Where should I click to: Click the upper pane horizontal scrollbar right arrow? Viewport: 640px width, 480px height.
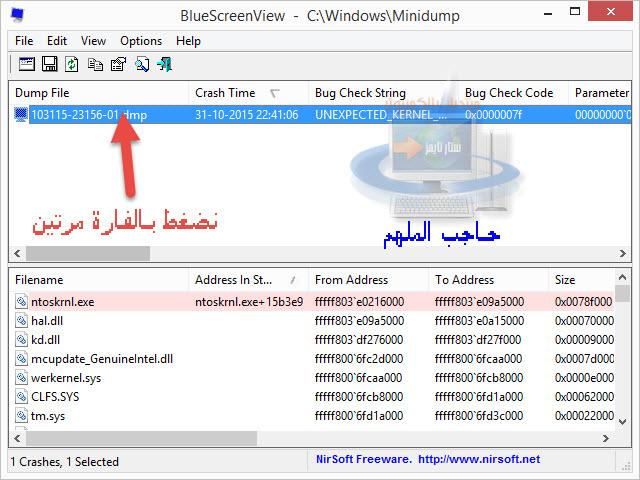coord(622,253)
